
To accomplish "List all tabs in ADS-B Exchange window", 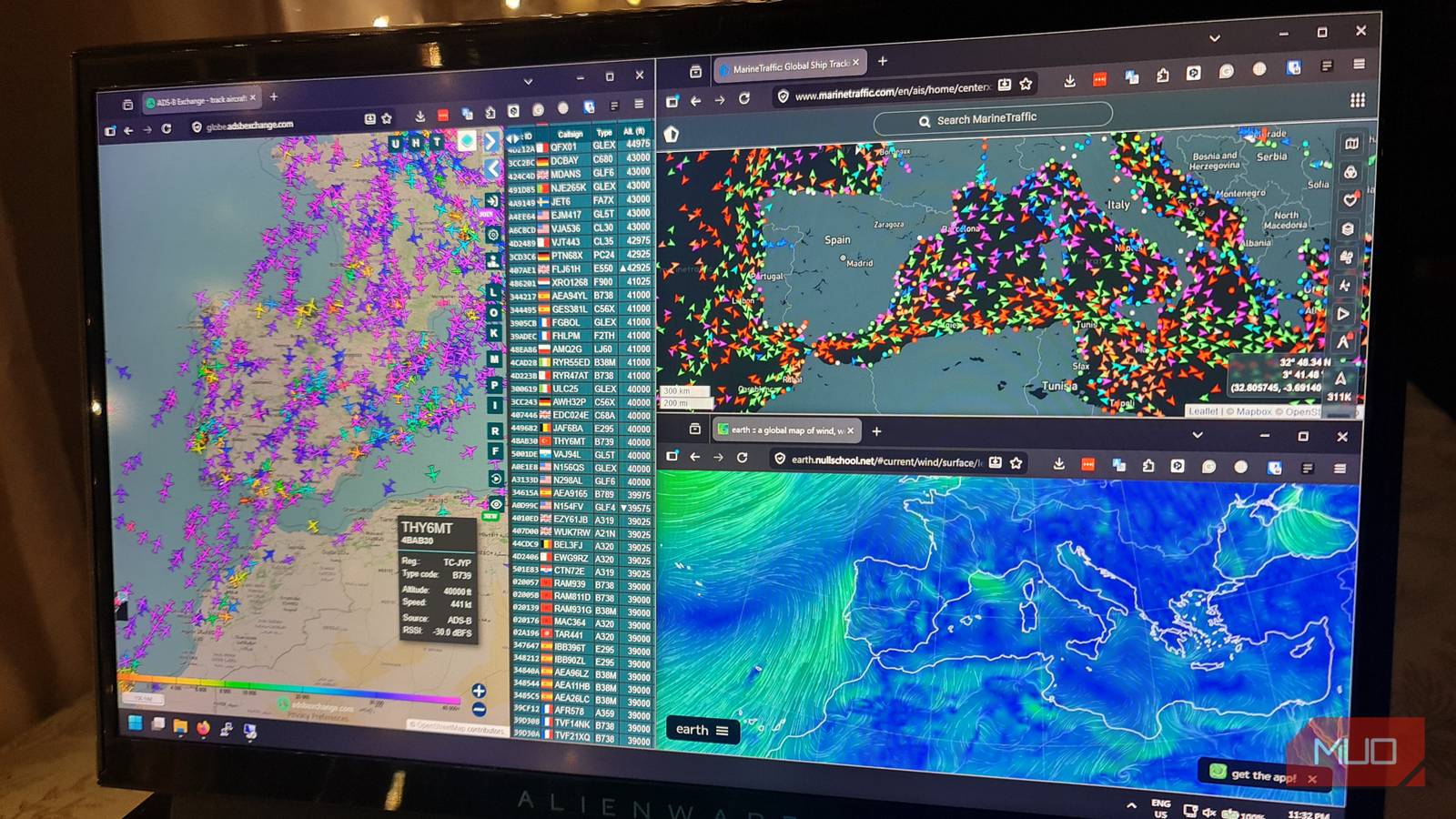I will point(528,81).
